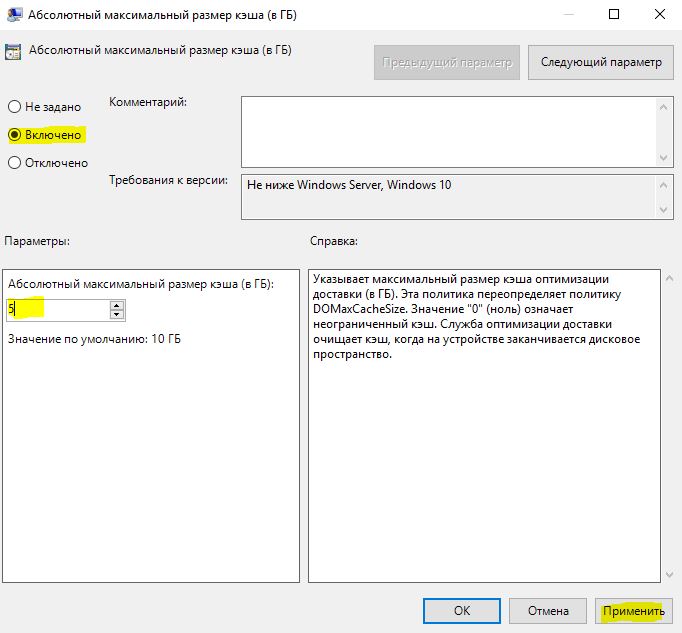This screenshot has height=633, width=682.
Task: Click the "Требования к версии:" label
Action: pos(168,180)
